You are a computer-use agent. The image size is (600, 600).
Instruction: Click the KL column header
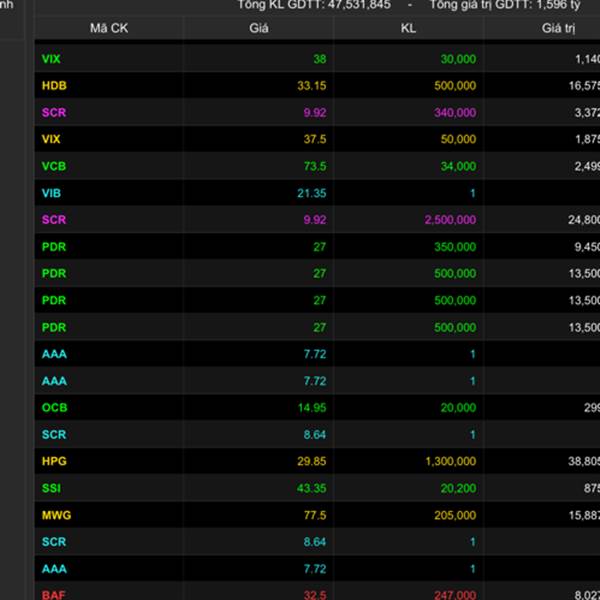click(408, 28)
